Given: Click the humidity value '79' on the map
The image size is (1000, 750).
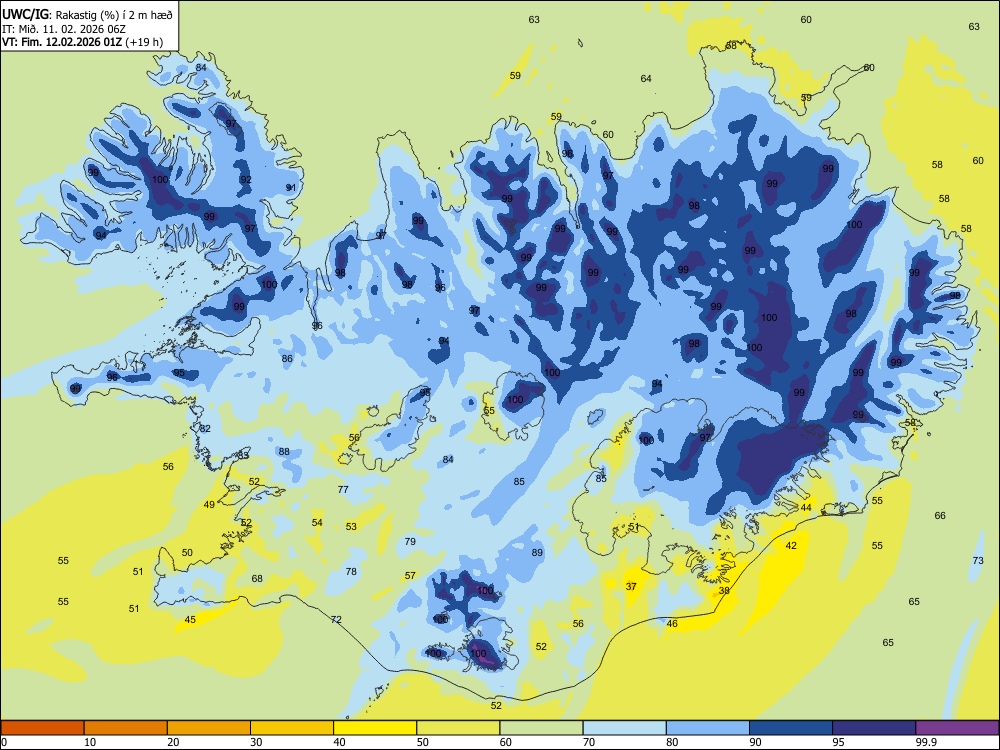Looking at the screenshot, I should (410, 541).
